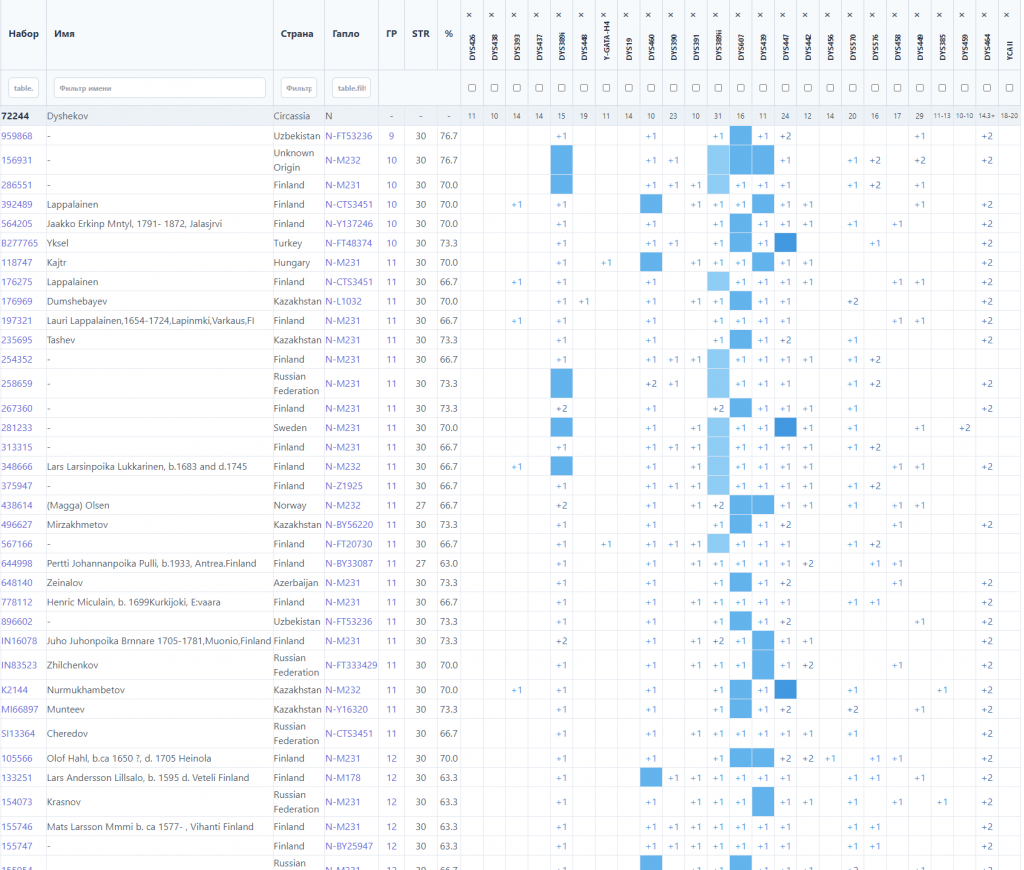This screenshot has height=870, width=1024.
Task: Open haplogroup link N-FT48374
Action: (349, 243)
